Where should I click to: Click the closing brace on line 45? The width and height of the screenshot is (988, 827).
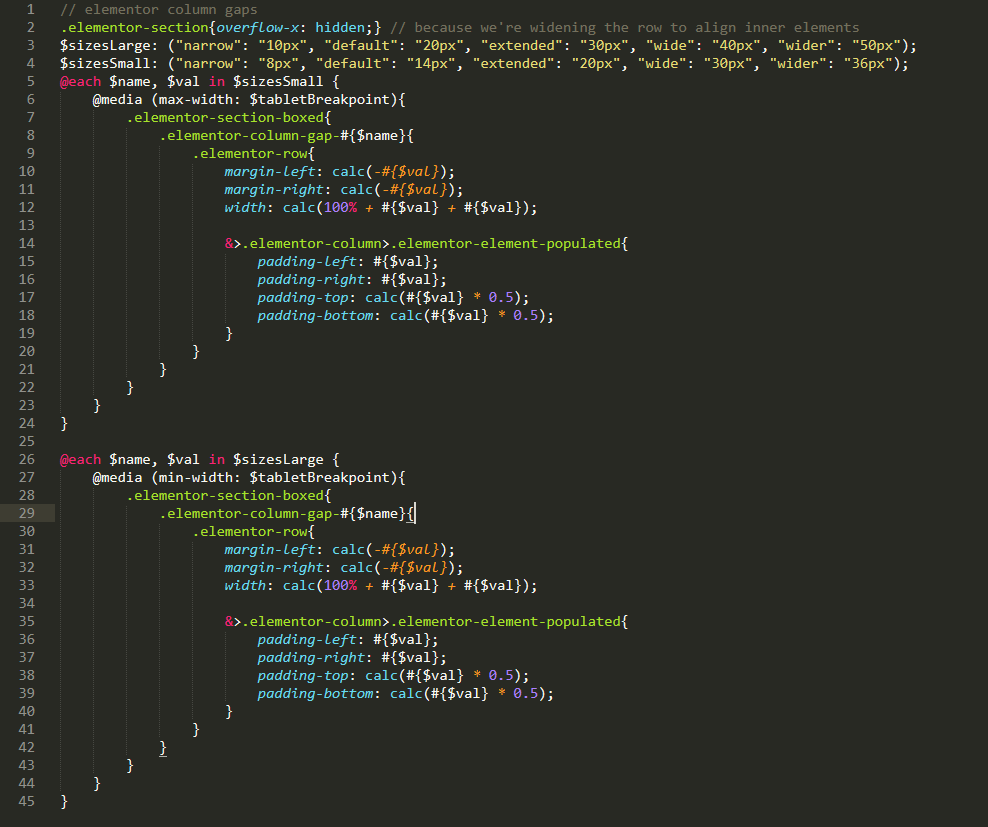[62, 801]
